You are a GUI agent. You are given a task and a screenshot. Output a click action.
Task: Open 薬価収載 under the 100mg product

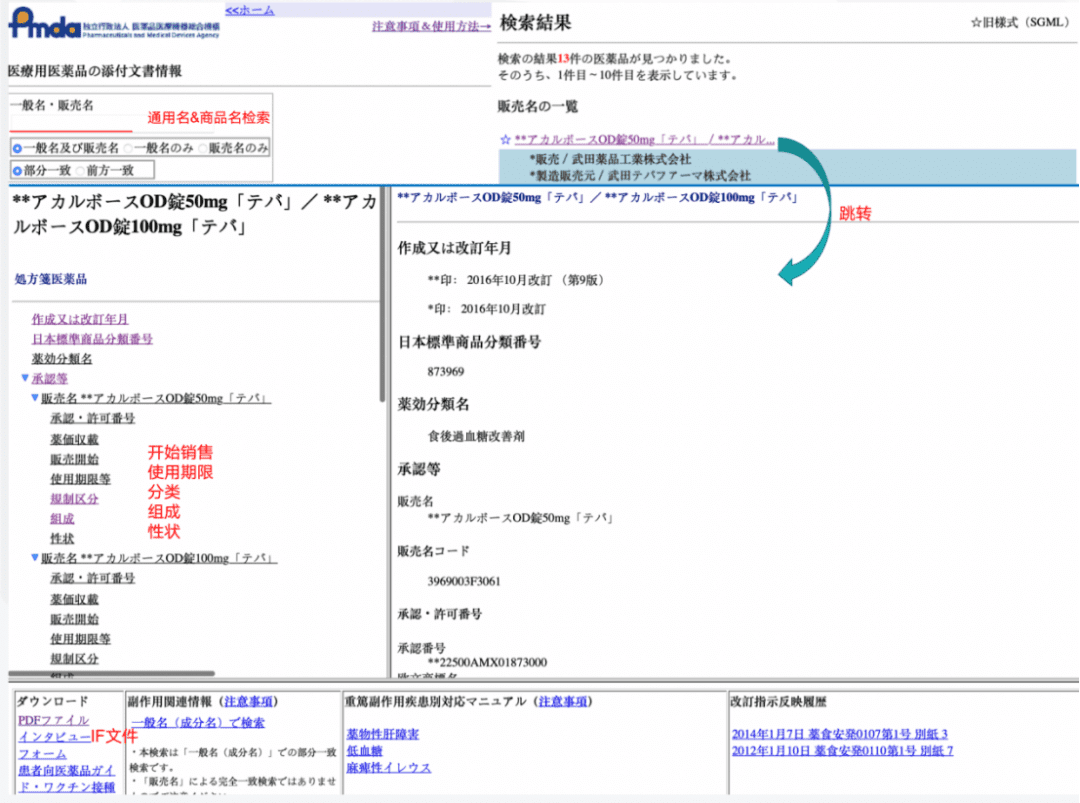point(74,598)
